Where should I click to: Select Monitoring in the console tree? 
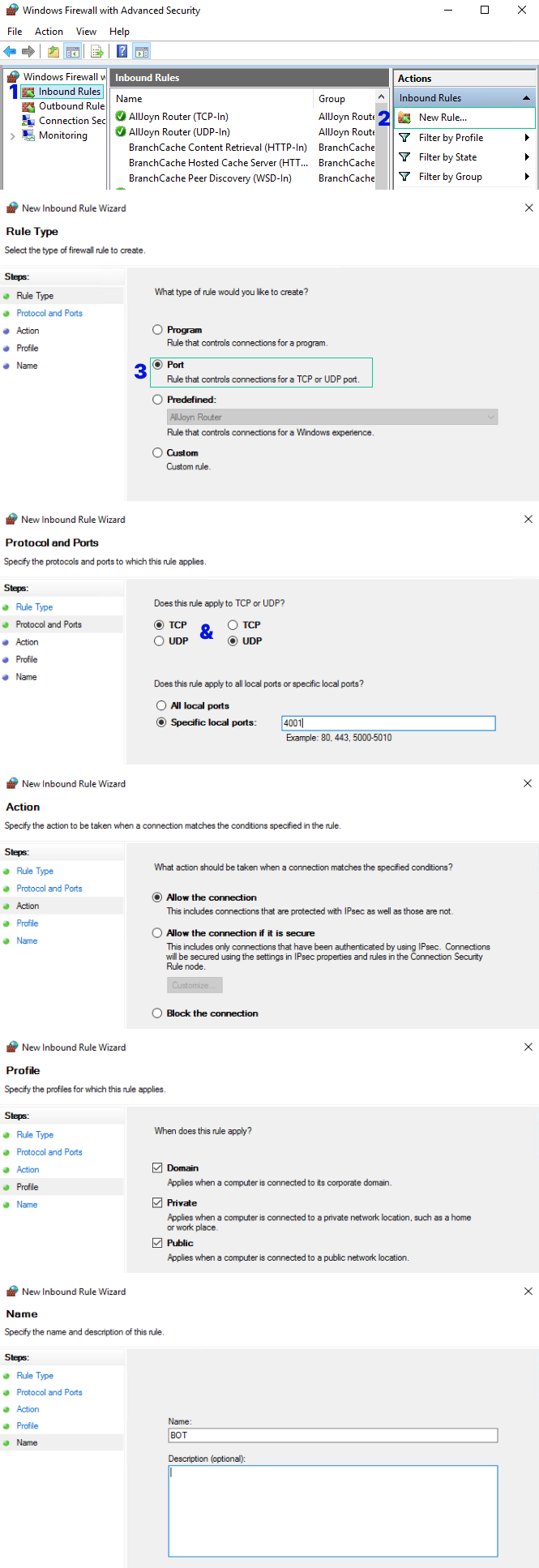click(x=55, y=135)
